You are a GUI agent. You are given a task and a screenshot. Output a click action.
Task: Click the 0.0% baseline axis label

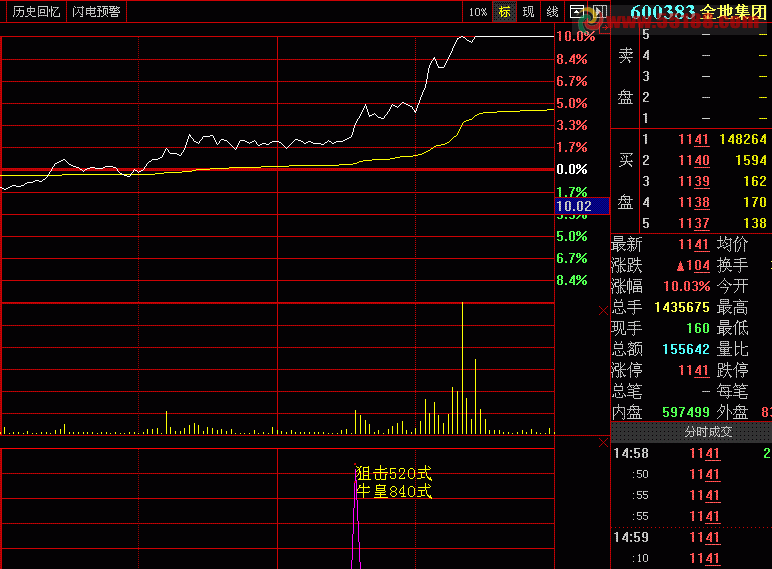pos(572,169)
